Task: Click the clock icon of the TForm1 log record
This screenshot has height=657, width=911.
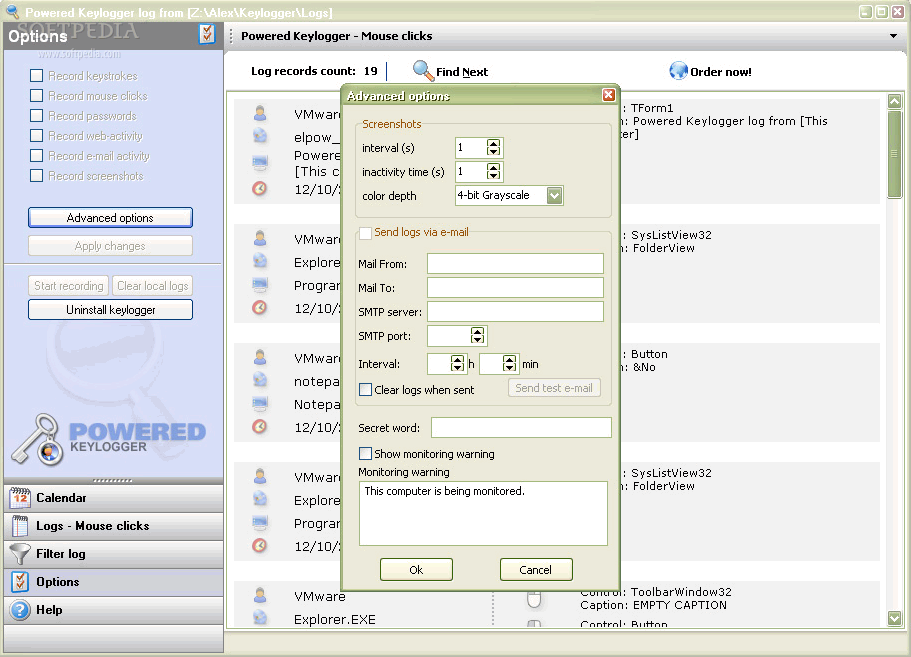Action: tap(260, 188)
